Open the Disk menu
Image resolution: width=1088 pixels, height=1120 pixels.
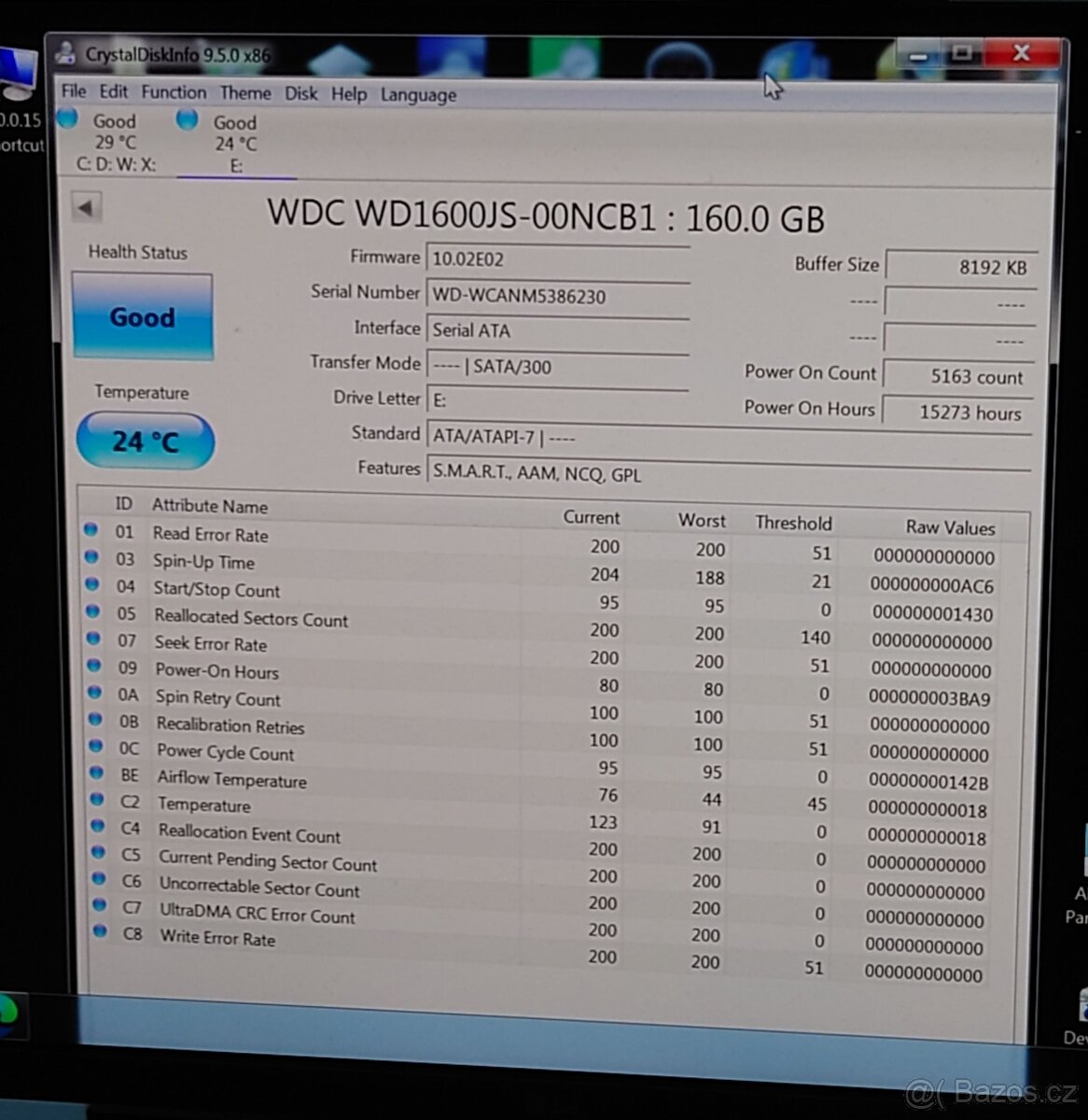click(x=301, y=93)
